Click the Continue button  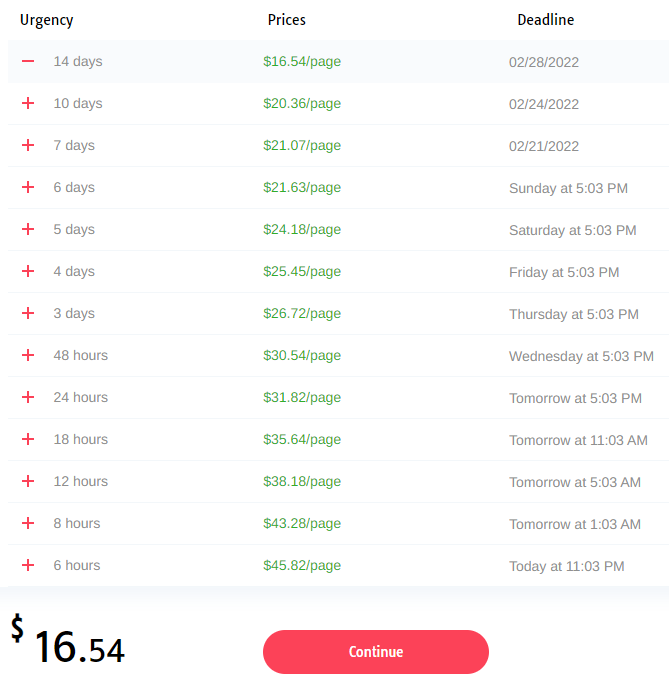[375, 652]
